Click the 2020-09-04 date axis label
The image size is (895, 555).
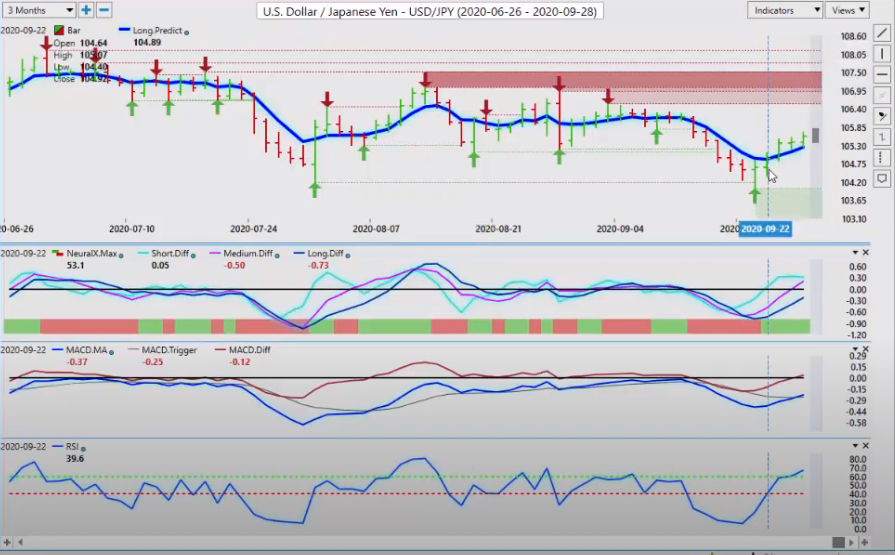[x=620, y=229]
